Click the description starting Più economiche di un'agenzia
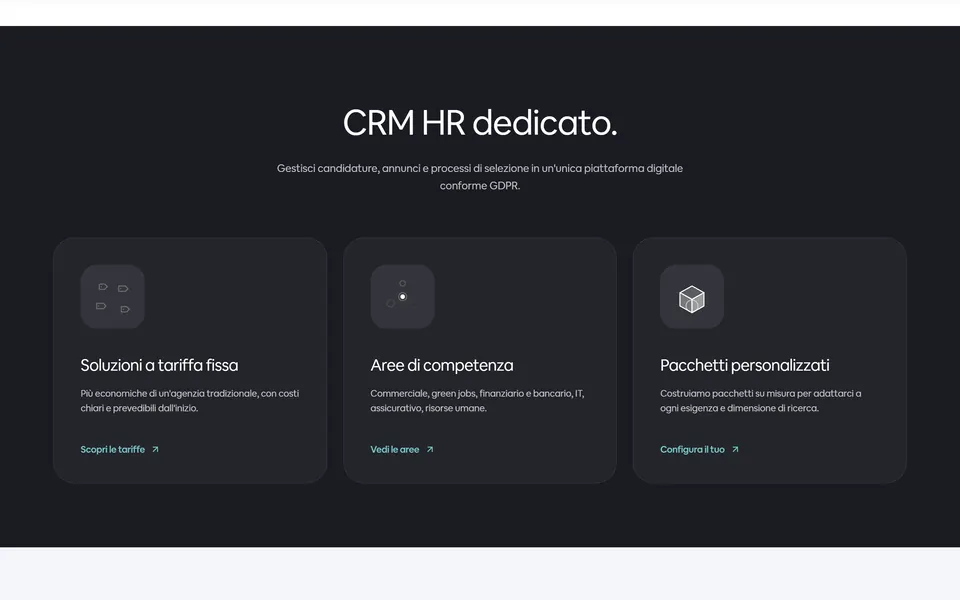The image size is (960, 600). 190,400
